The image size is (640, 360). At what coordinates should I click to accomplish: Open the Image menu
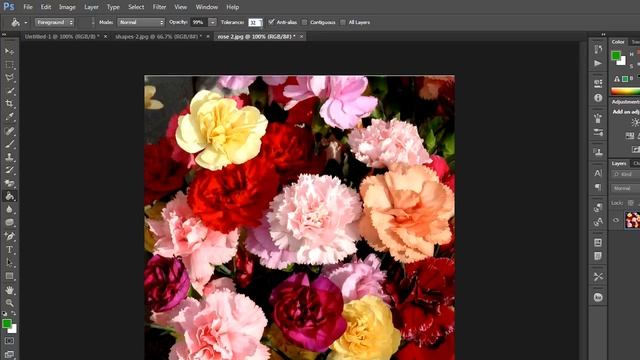pyautogui.click(x=67, y=7)
